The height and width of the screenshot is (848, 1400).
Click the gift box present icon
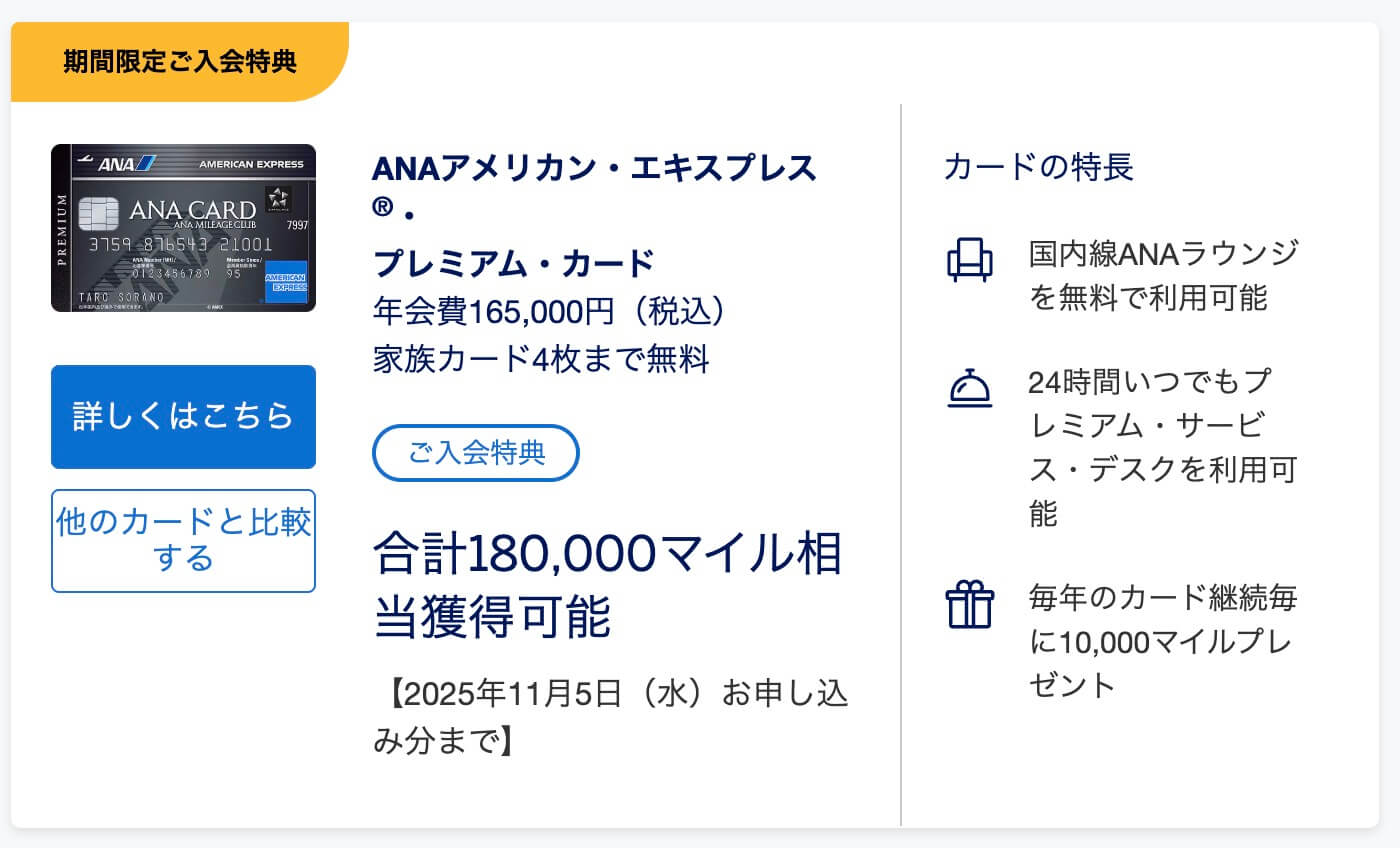tap(969, 606)
